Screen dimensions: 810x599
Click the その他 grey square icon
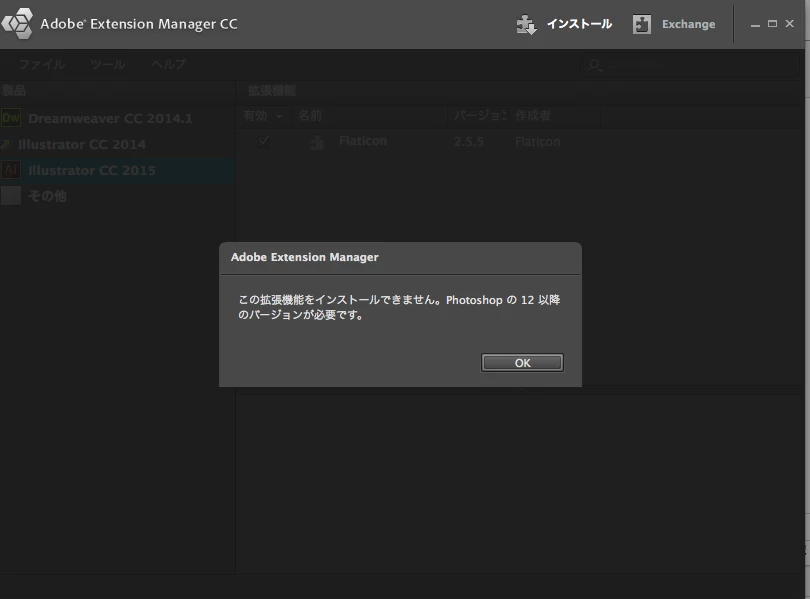point(11,196)
